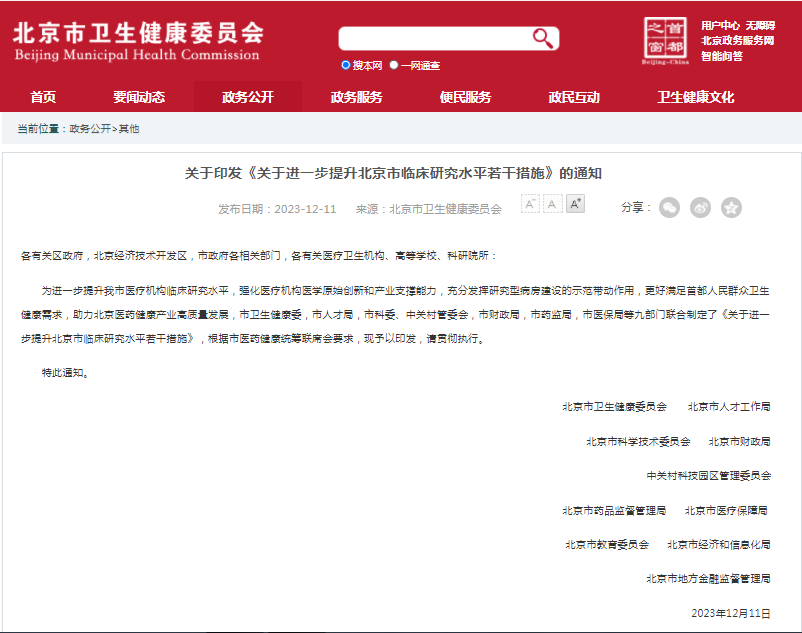The width and height of the screenshot is (802, 633).
Task: Share to Qzone with the star icon
Action: click(x=732, y=207)
